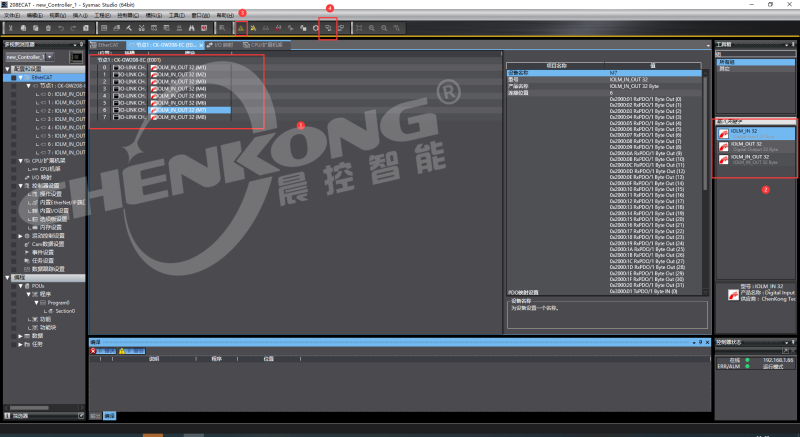Collapse the CPU/Expansion Racks tree node
This screenshot has height=437, width=800.
[20, 161]
